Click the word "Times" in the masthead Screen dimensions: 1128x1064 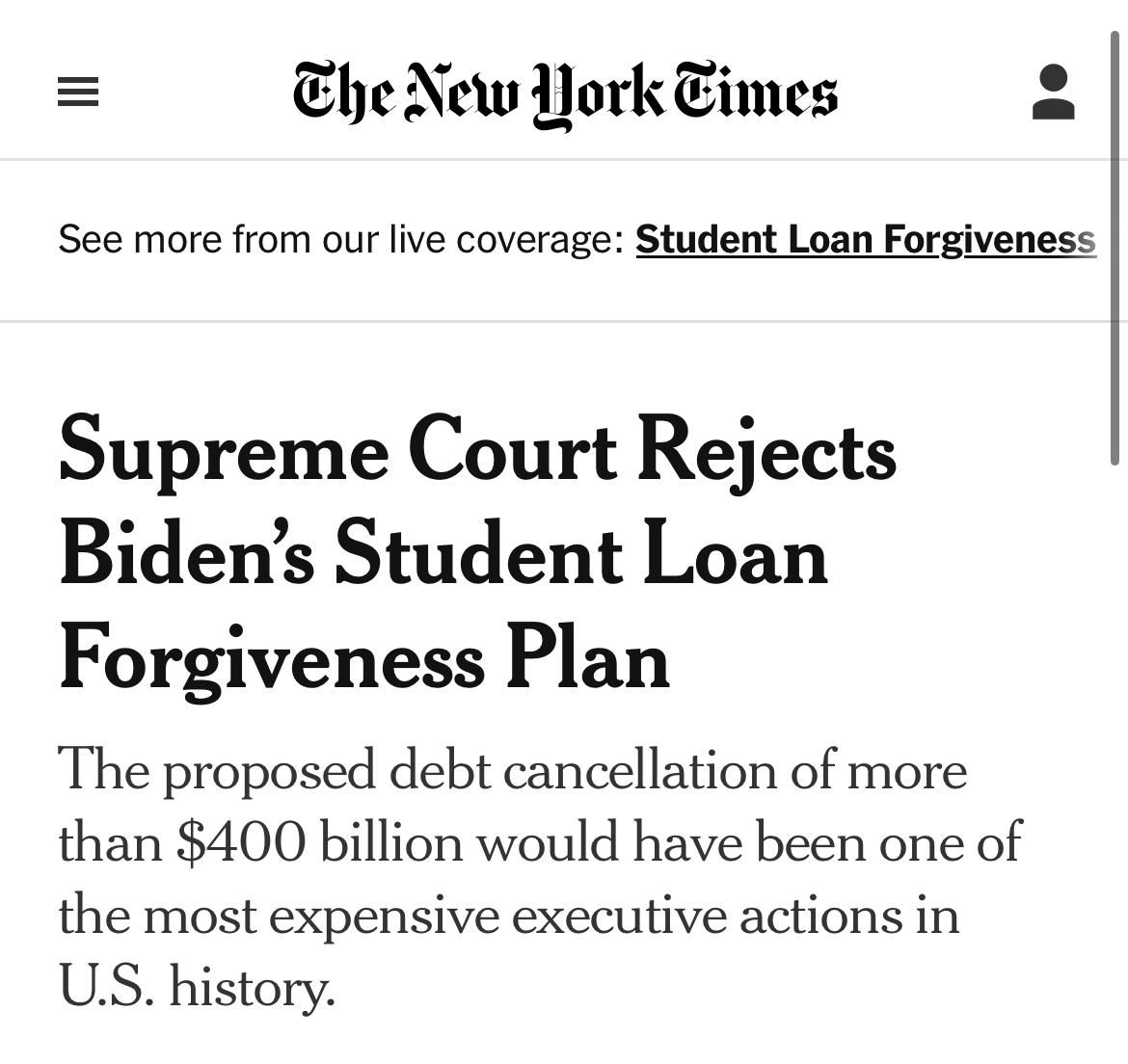click(755, 92)
